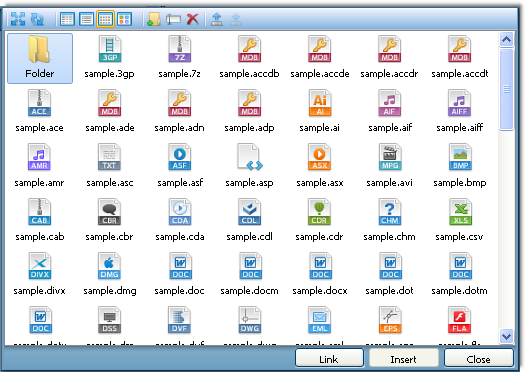Select the sample.asp code icon
Screen dimensions: 526x372
[x=250, y=157]
